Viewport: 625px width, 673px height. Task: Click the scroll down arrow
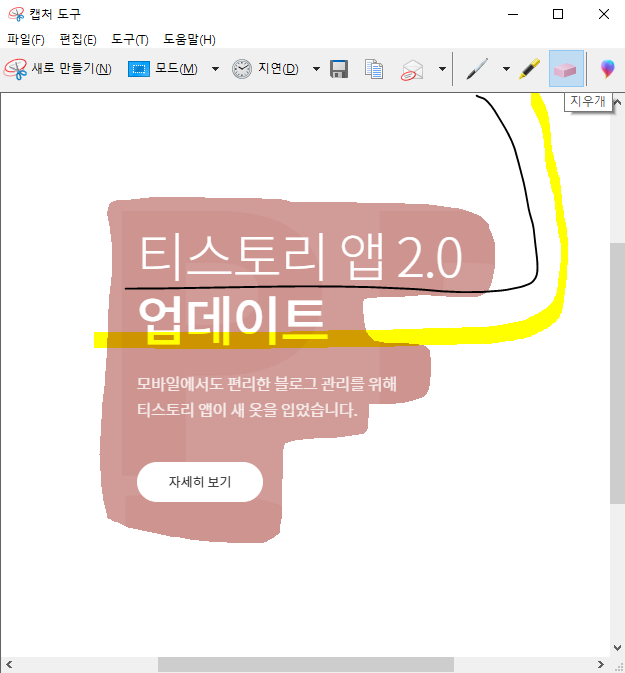tap(617, 647)
